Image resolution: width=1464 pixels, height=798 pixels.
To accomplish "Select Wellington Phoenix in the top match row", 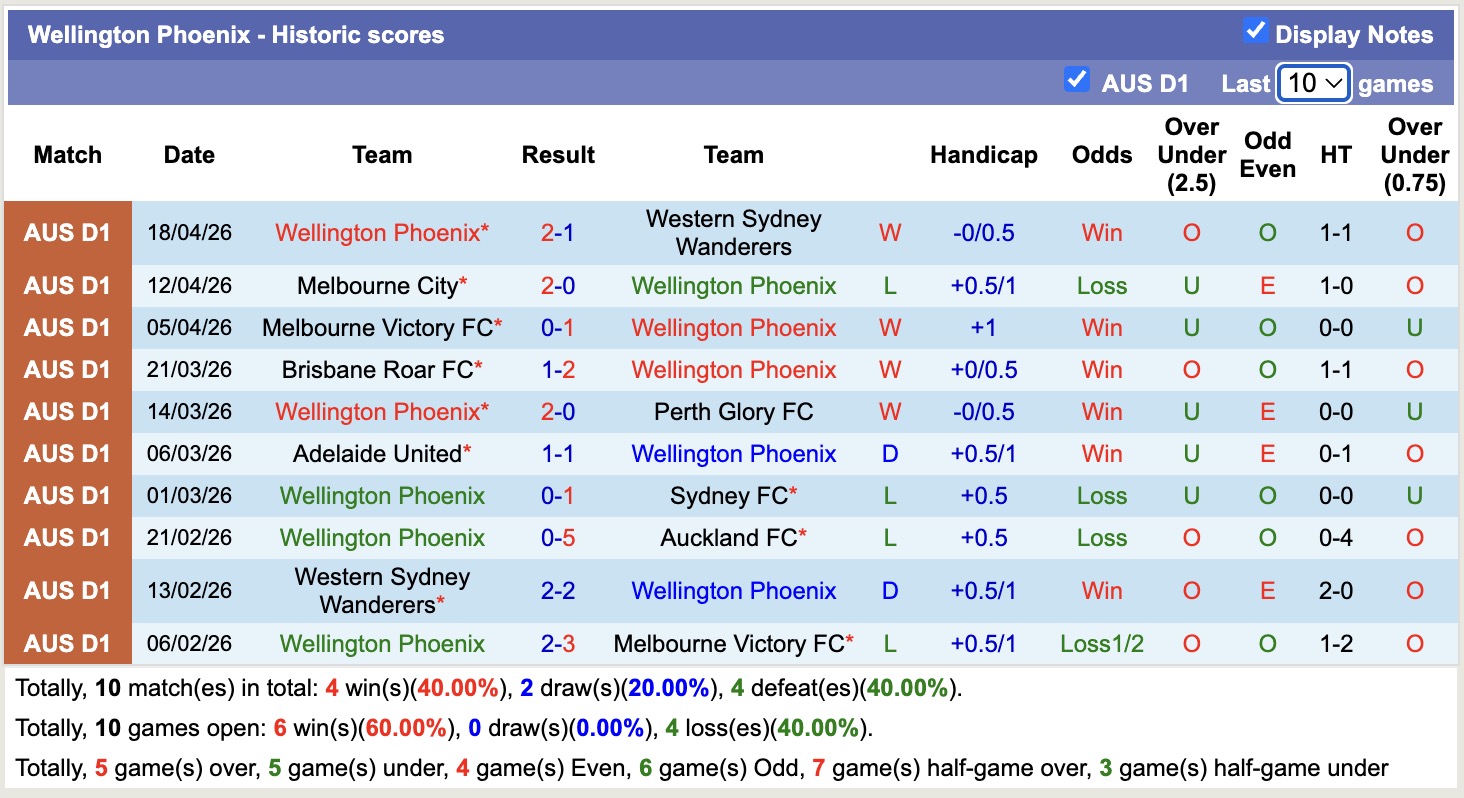I will pos(380,232).
